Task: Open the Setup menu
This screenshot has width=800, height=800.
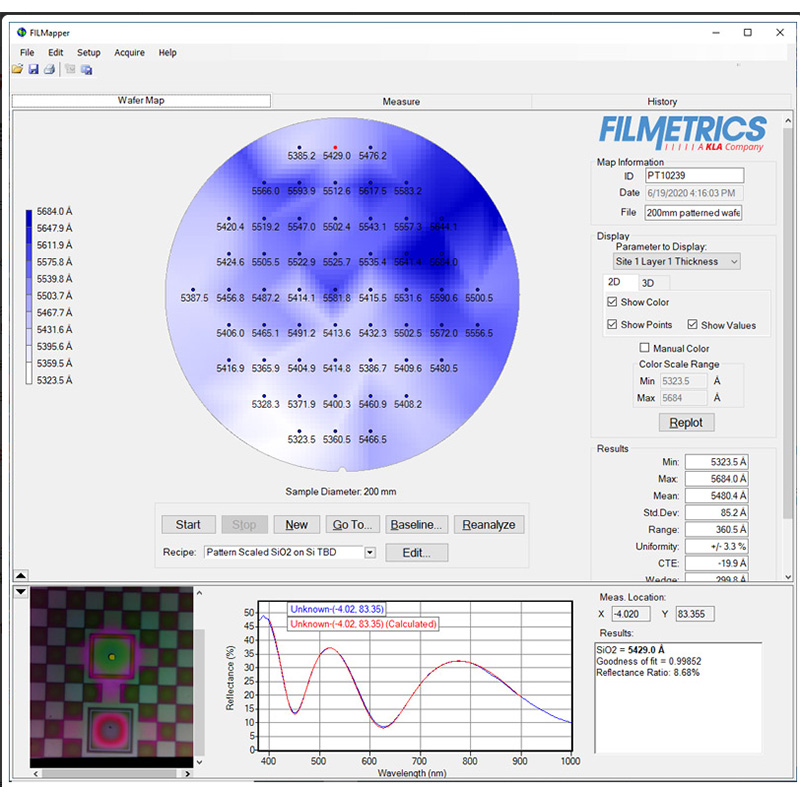Action: 89,53
